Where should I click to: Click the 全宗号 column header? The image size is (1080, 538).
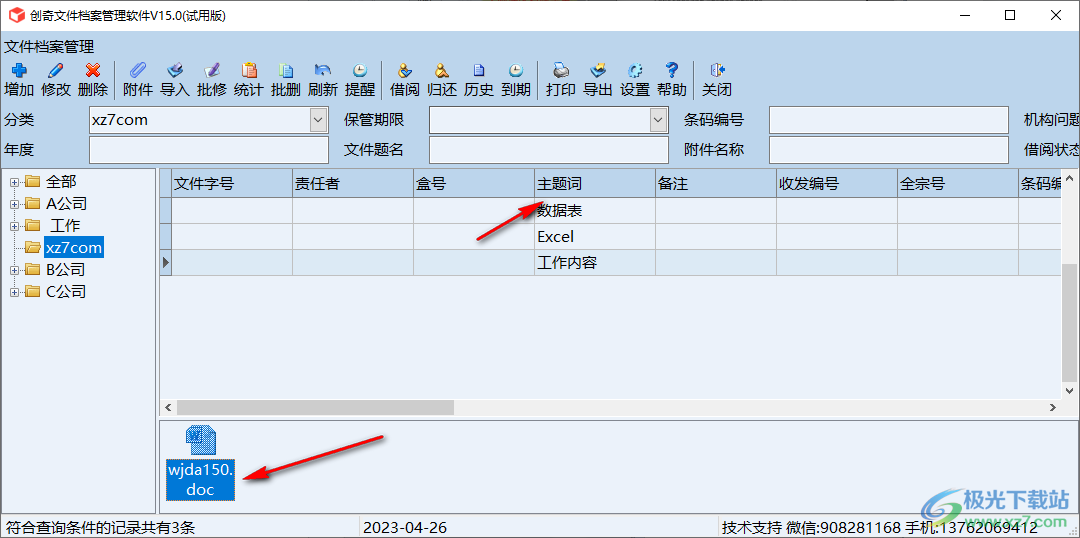point(957,183)
